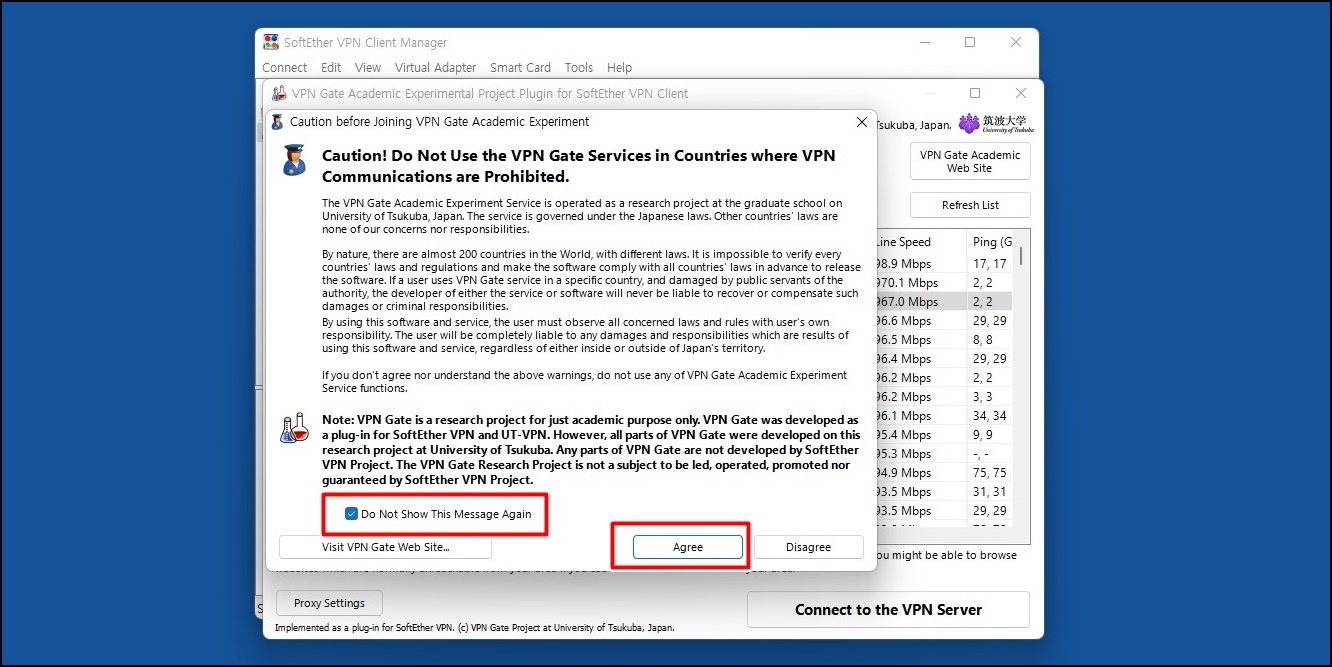
Task: Click the laboratory flask note icon
Action: pyautogui.click(x=294, y=428)
